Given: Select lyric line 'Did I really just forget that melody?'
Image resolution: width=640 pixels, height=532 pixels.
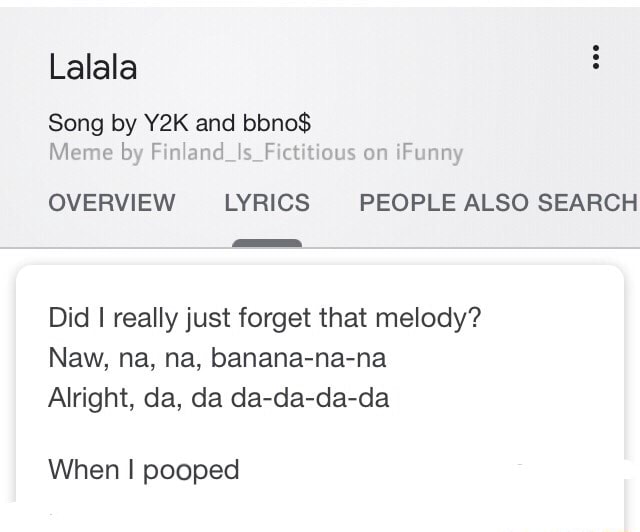Looking at the screenshot, I should point(265,318).
